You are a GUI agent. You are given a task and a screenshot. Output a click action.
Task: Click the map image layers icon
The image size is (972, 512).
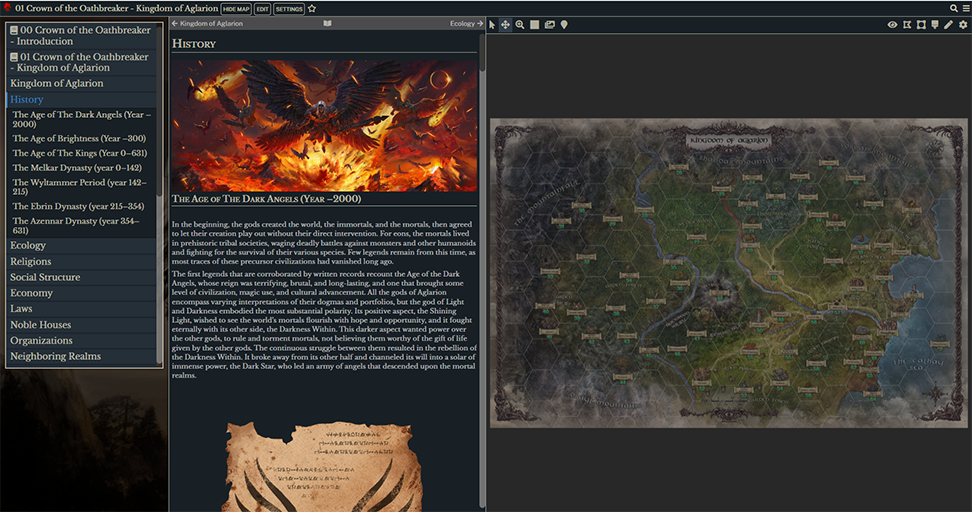pyautogui.click(x=549, y=24)
